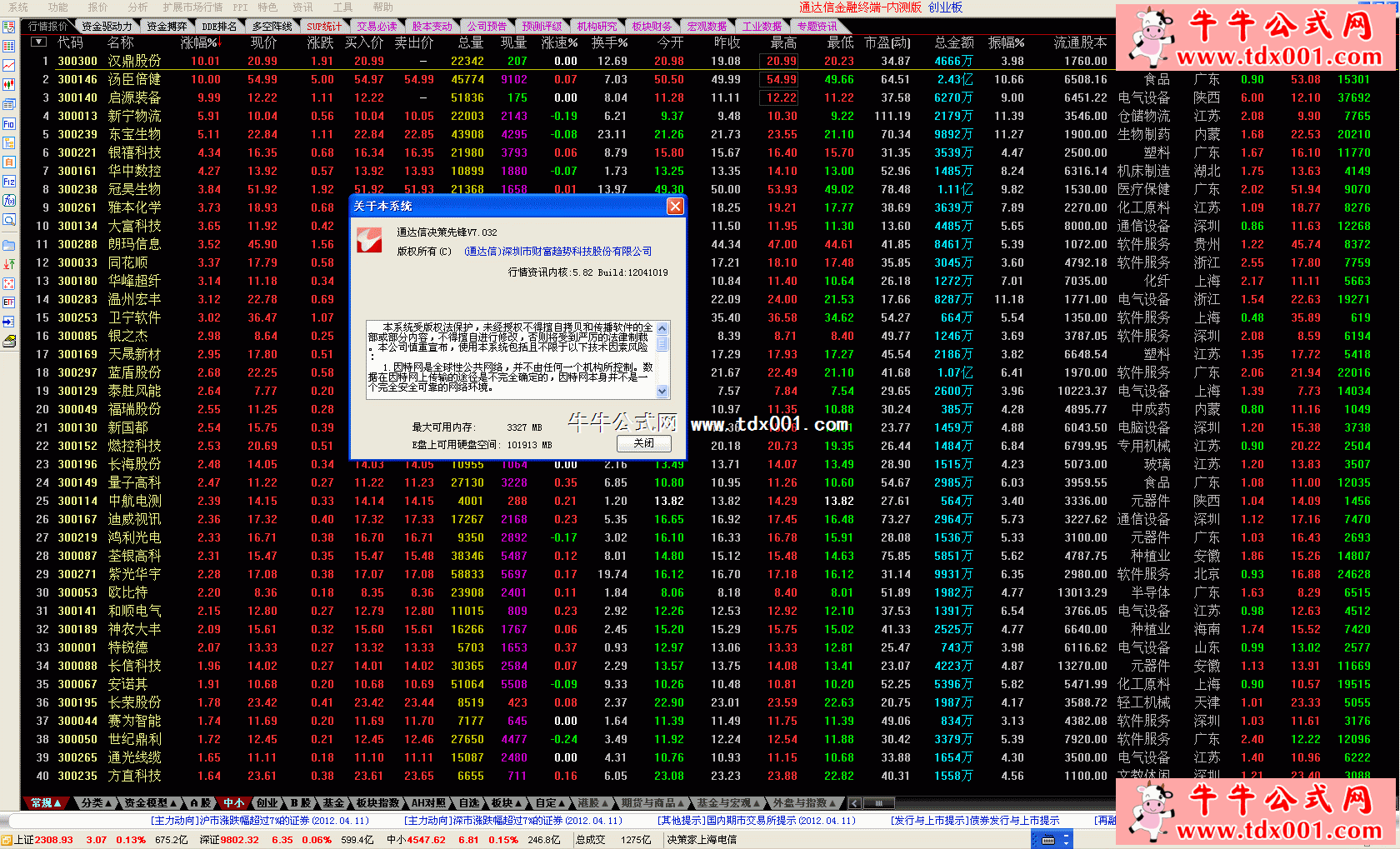Click the 上证 index value 2308.93
Image resolution: width=1400 pixels, height=849 pixels.
pyautogui.click(x=54, y=840)
